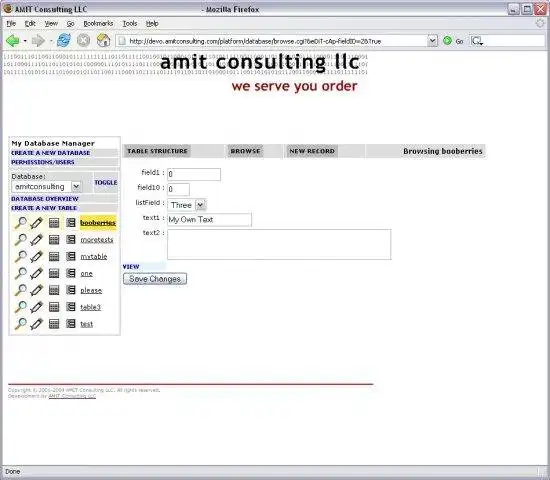The width and height of the screenshot is (550, 480).
Task: Open Create a New Database link
Action: pos(51,153)
